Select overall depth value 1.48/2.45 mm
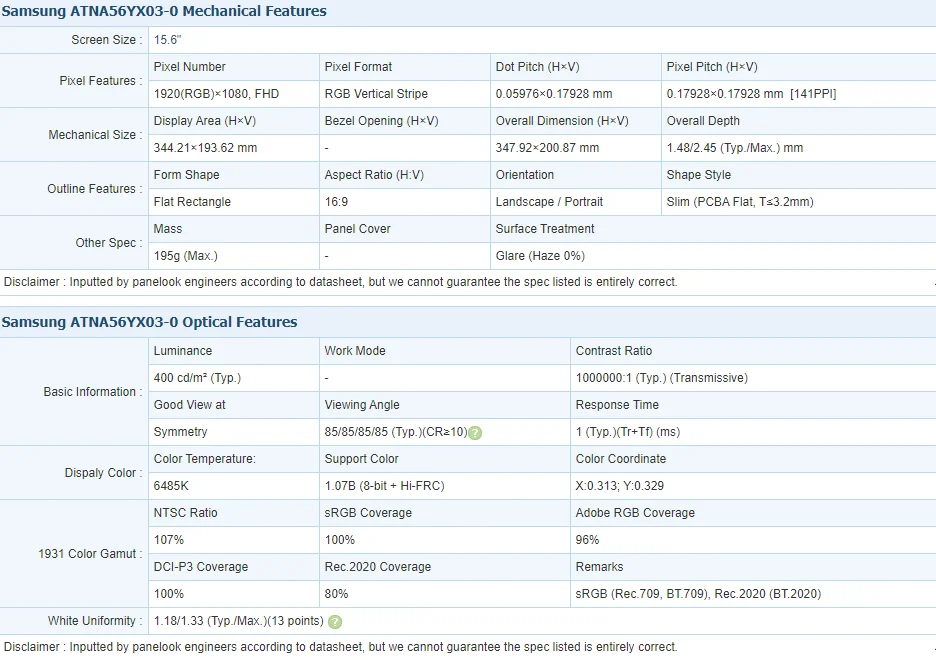Screen dimensions: 936x660 [734, 148]
